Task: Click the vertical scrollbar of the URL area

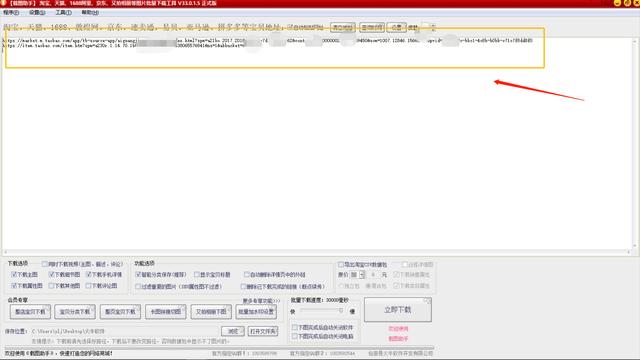Action: [635, 143]
